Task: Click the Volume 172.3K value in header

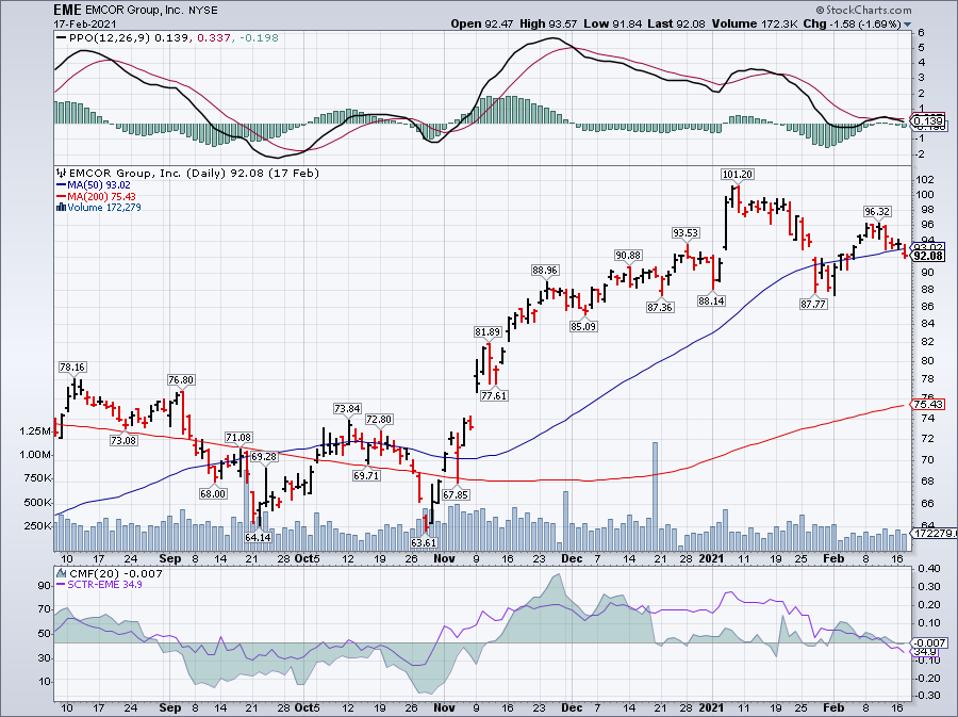Action: coord(755,24)
